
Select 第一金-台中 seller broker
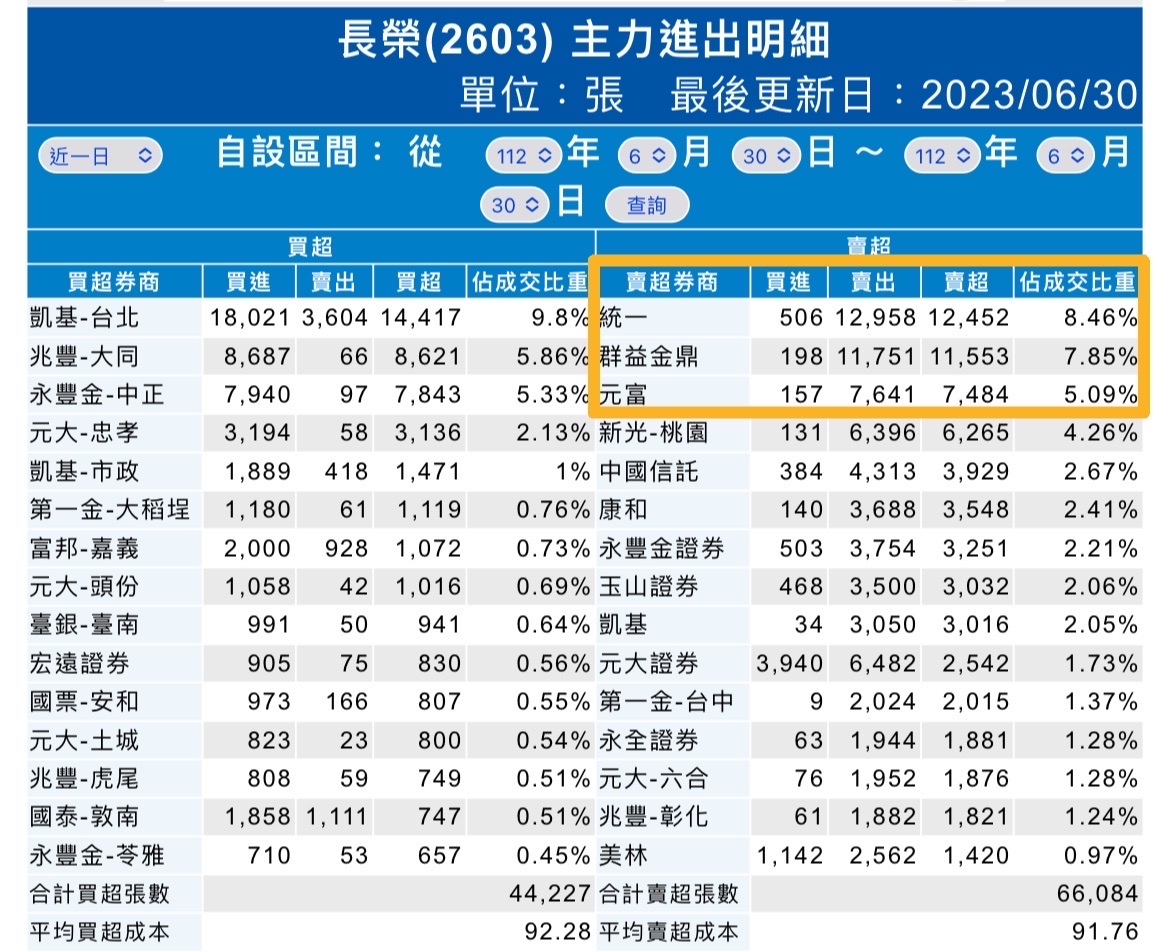point(666,701)
